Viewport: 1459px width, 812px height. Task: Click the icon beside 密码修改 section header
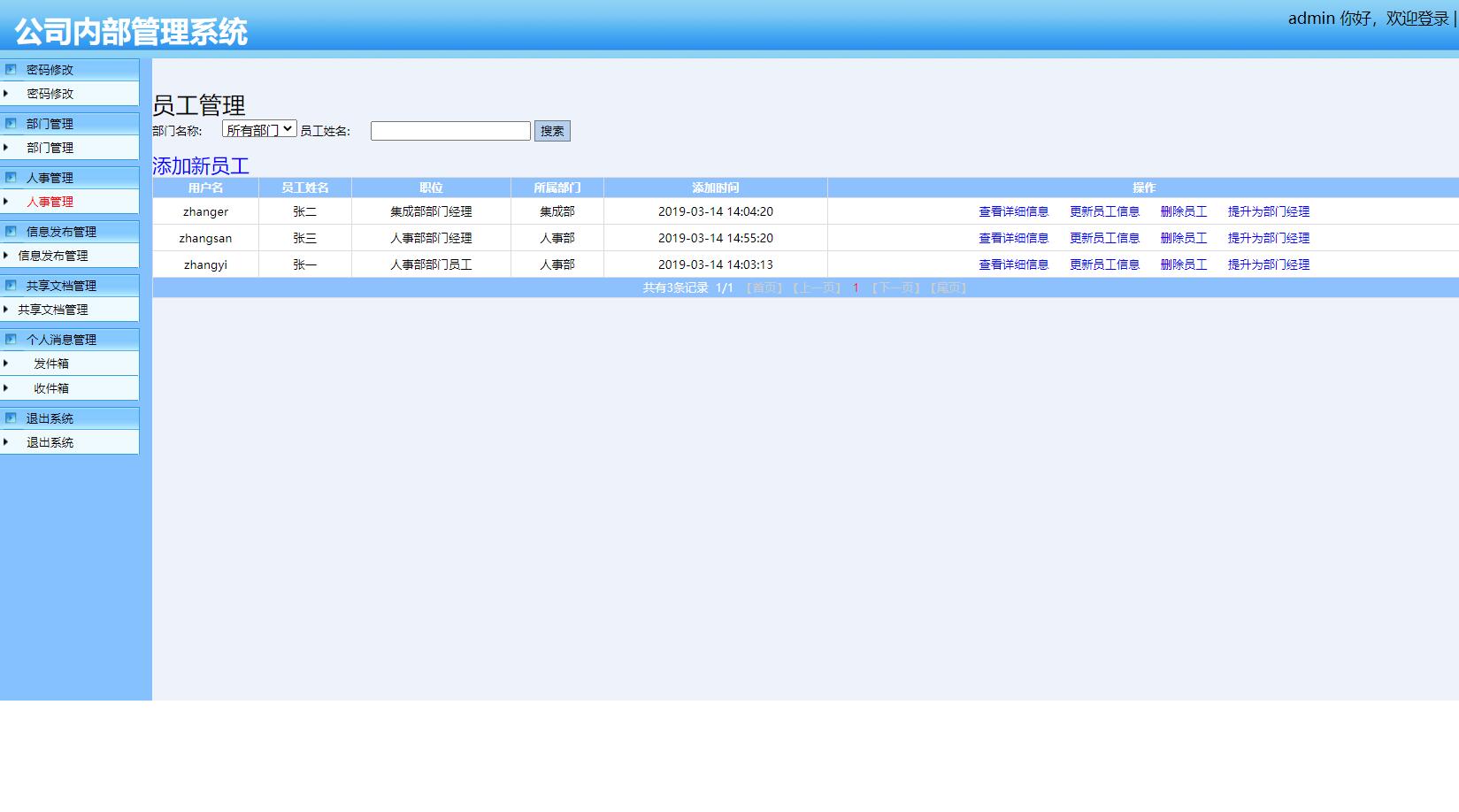click(11, 69)
